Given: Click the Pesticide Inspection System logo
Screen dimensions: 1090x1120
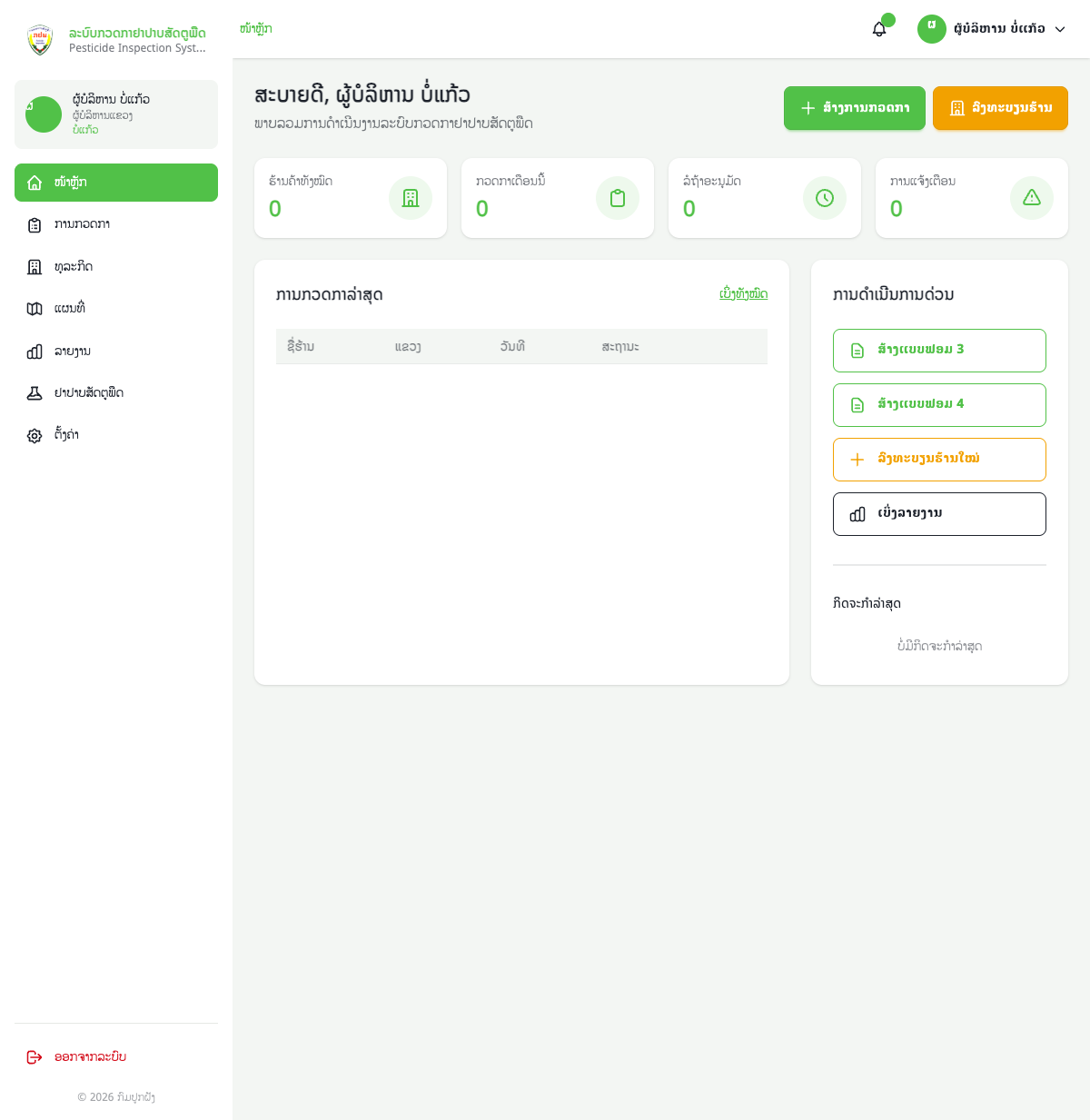Looking at the screenshot, I should (40, 40).
